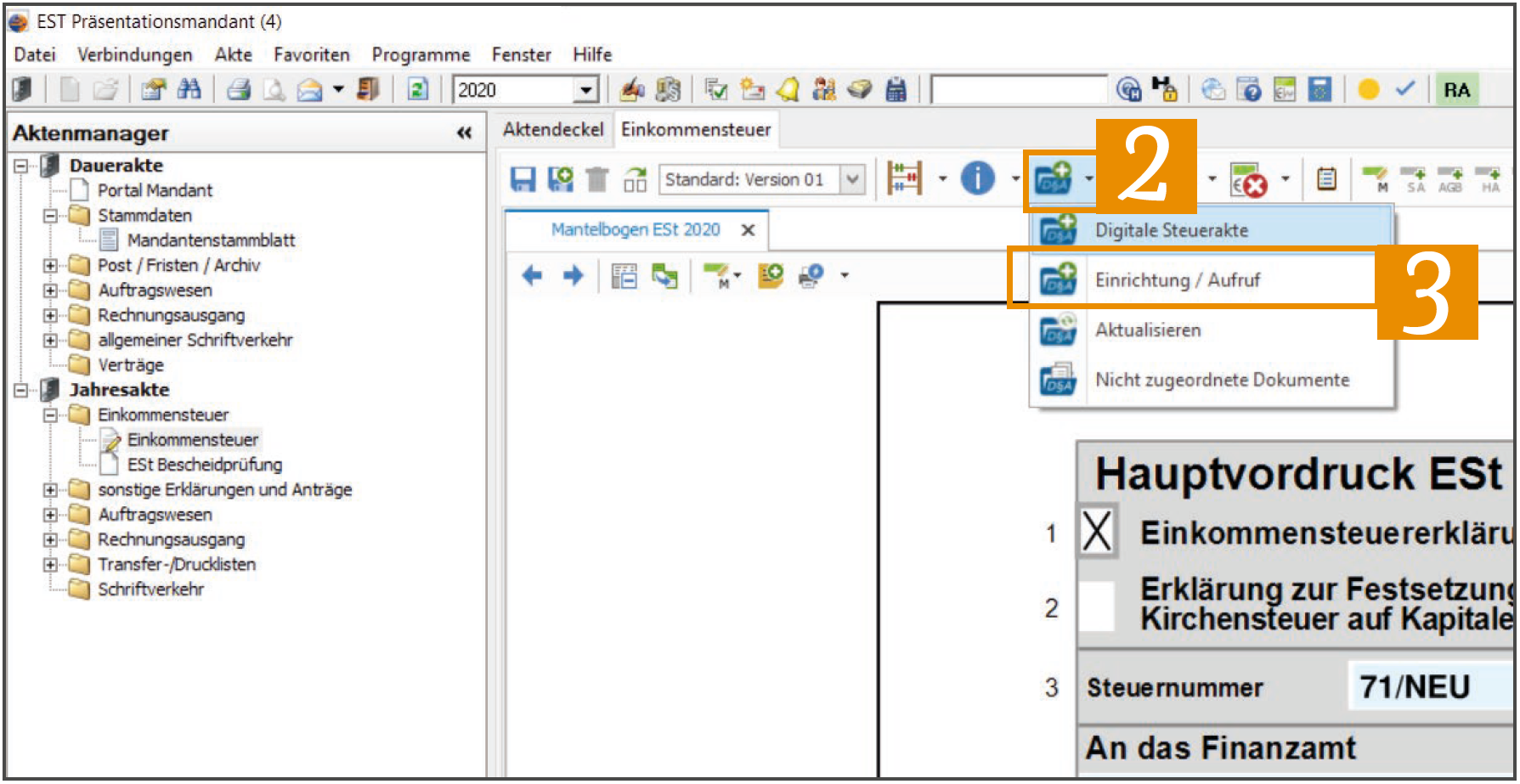
Task: Open the Standard: Version 01 dropdown
Action: 852,179
